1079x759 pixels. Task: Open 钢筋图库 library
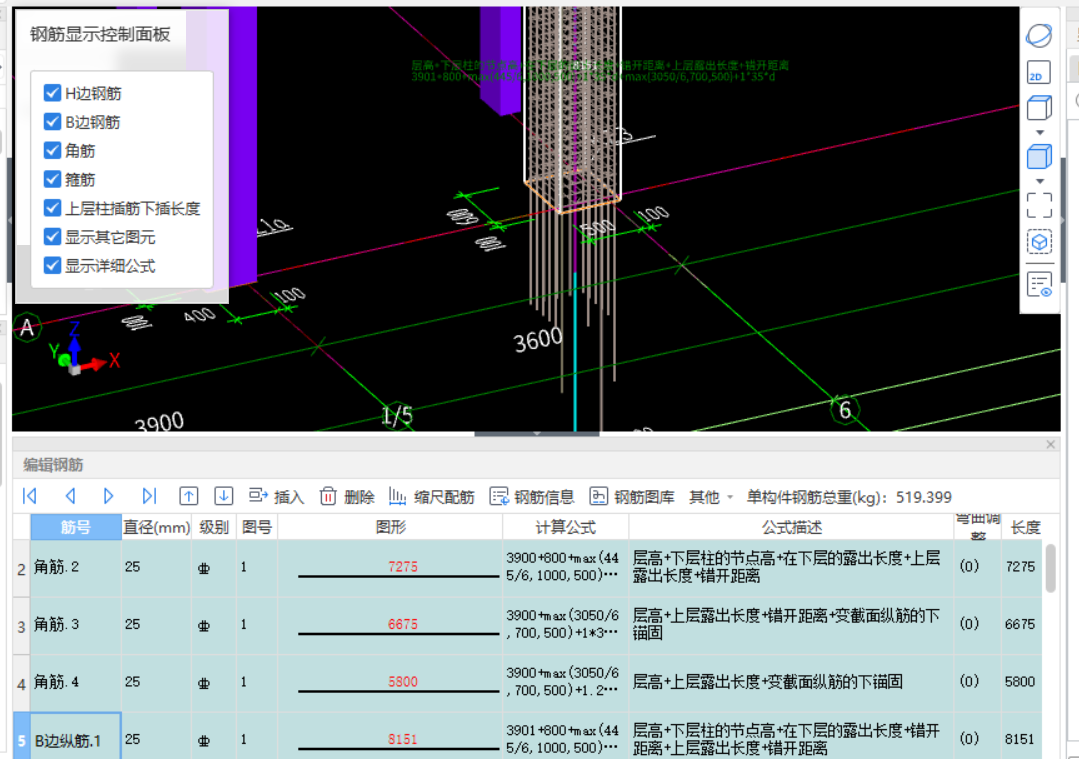(632, 497)
